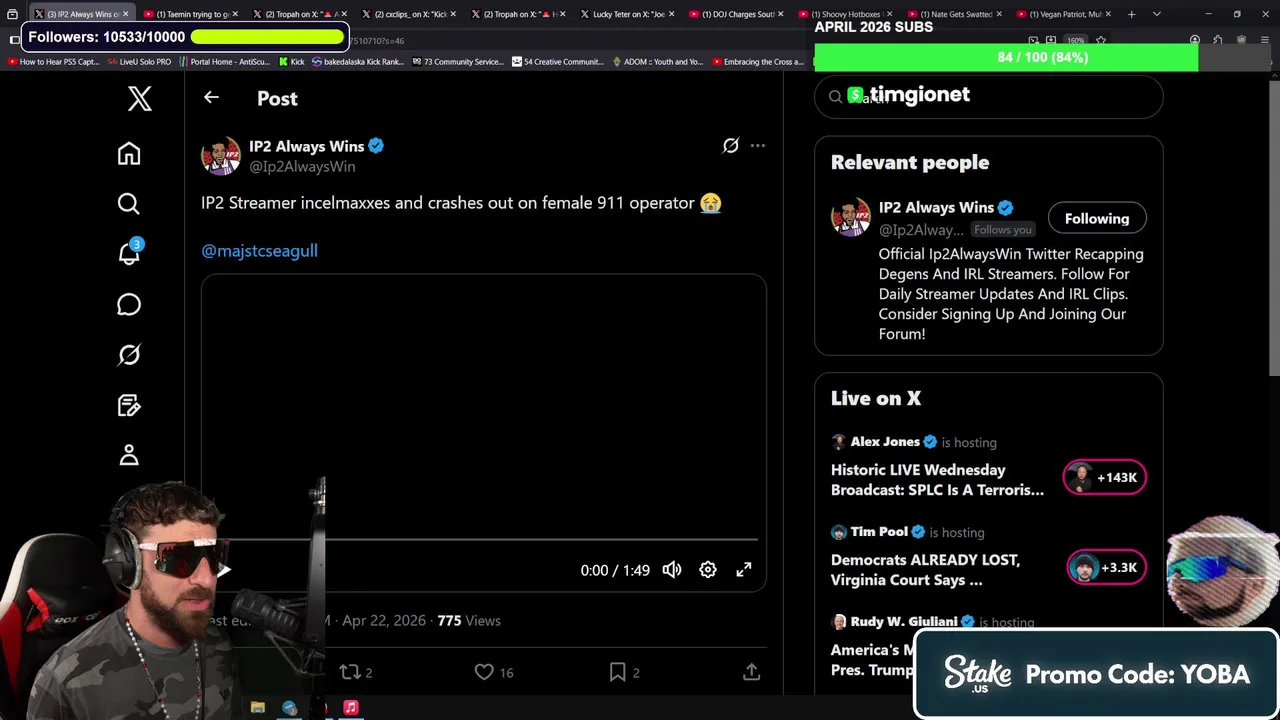Open the post's three-dot more menu
This screenshot has width=1280, height=720.
[x=758, y=146]
